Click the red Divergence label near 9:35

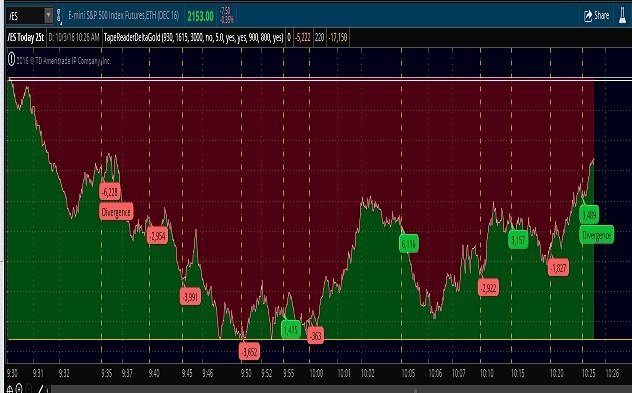(116, 212)
